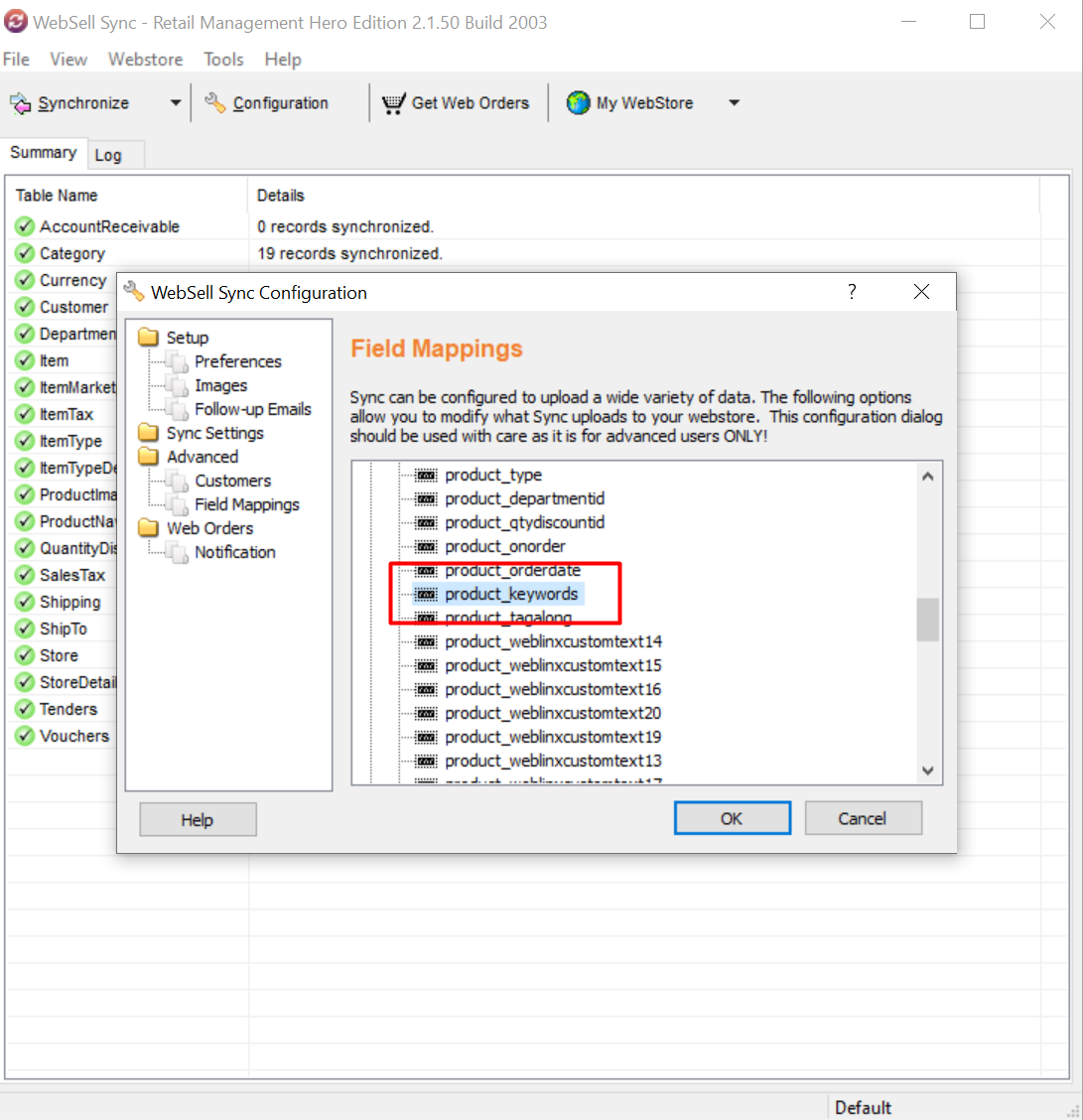Select the product_weblinxcustomtext16 field
The width and height of the screenshot is (1083, 1120).
point(553,690)
